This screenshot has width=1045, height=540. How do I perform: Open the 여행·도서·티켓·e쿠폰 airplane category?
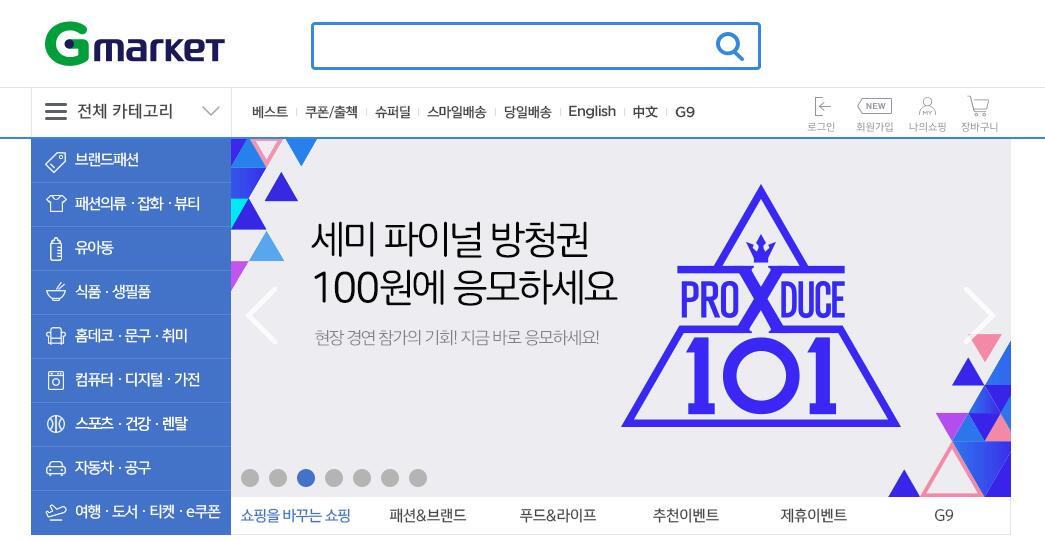click(131, 512)
